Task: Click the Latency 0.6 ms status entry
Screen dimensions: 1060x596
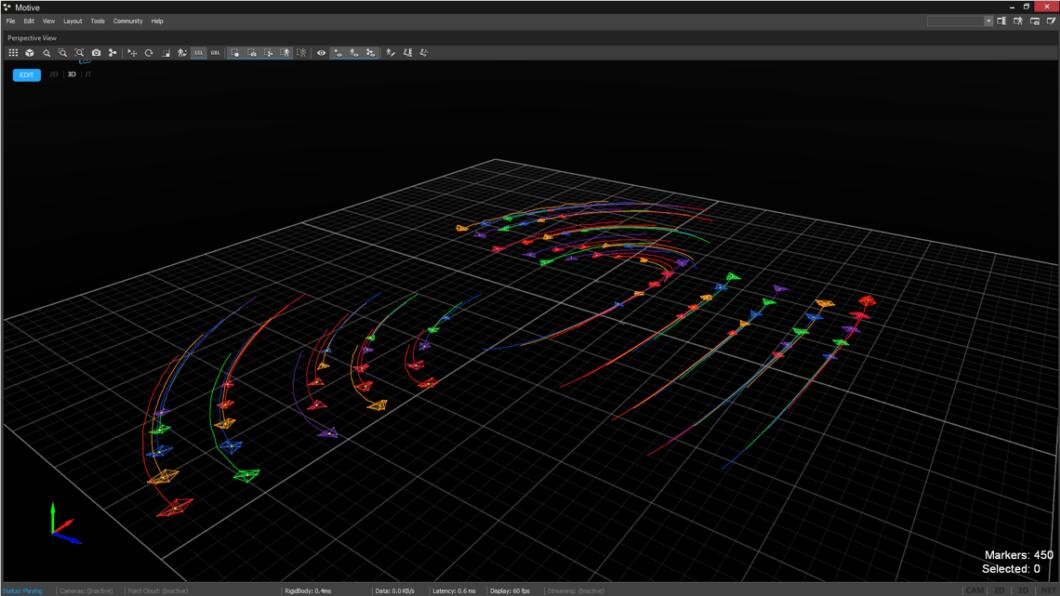Action: tap(454, 591)
